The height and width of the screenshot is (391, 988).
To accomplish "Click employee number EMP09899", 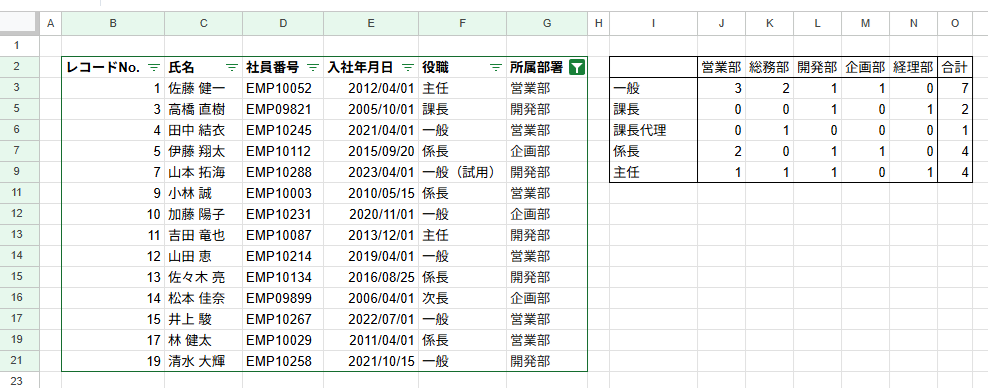I will pyautogui.click(x=283, y=298).
